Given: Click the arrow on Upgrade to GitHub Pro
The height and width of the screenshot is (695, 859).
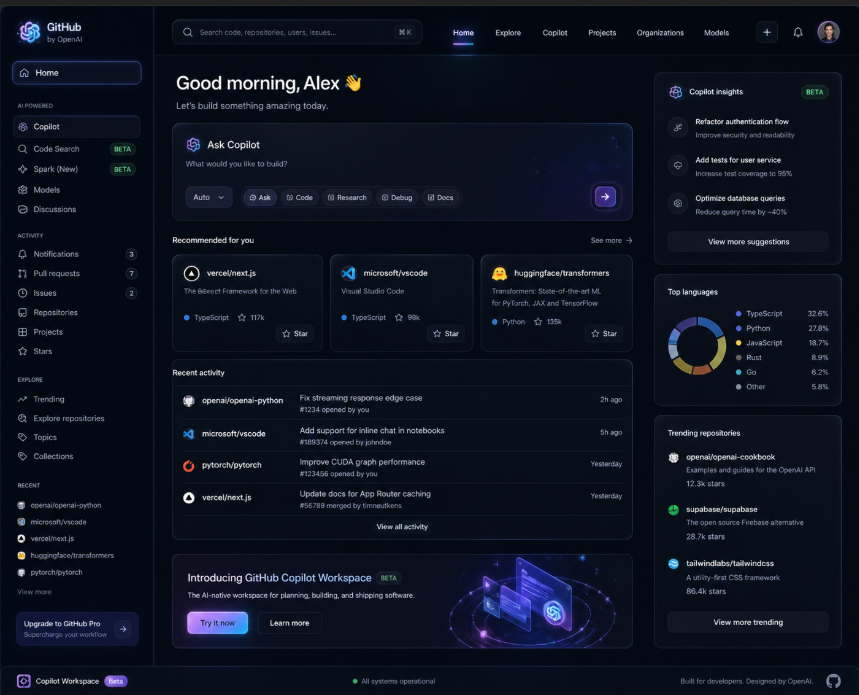Looking at the screenshot, I should [123, 629].
